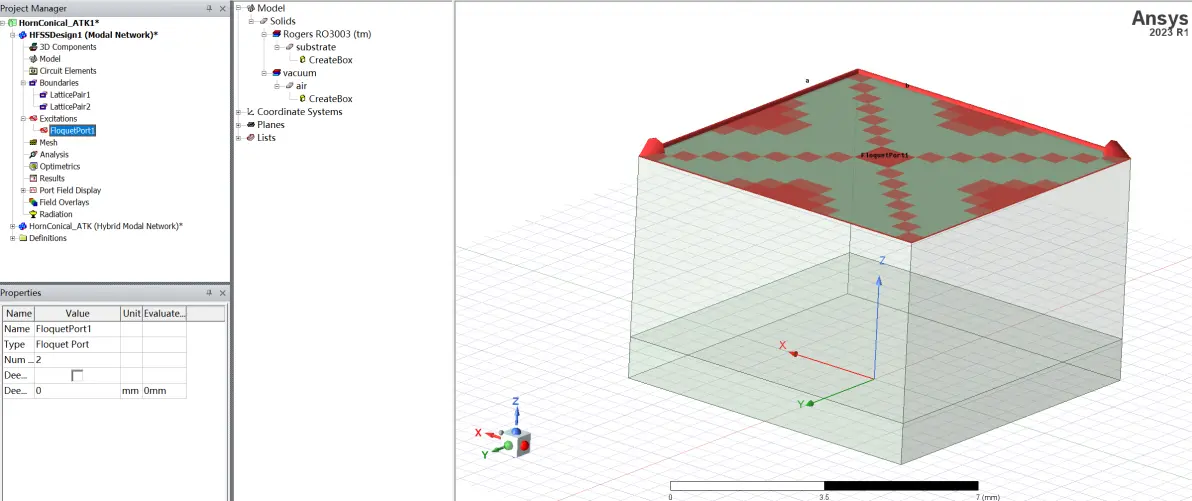Toggle the Deembed checkbox in Properties
Screen dimensions: 1192x501
[78, 376]
